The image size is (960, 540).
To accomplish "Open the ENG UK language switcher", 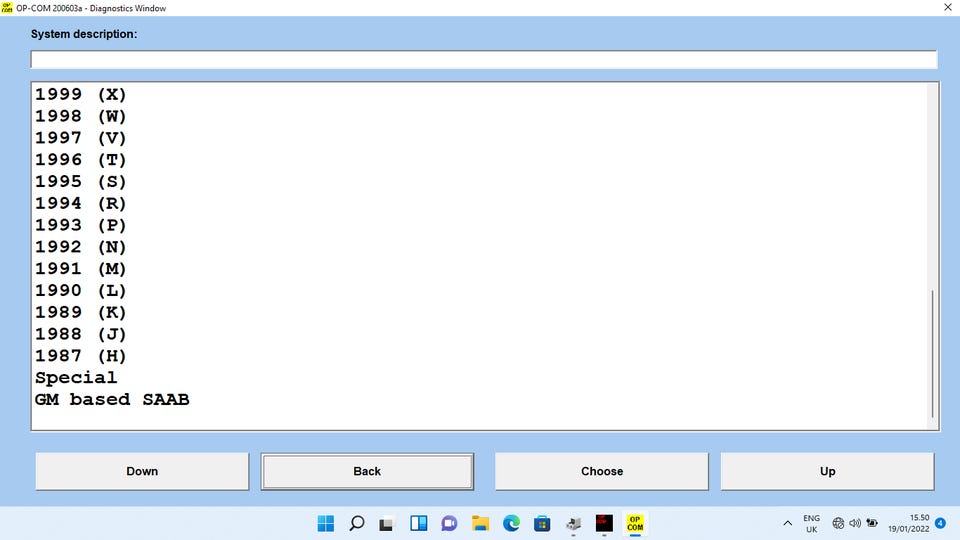I will click(x=811, y=523).
